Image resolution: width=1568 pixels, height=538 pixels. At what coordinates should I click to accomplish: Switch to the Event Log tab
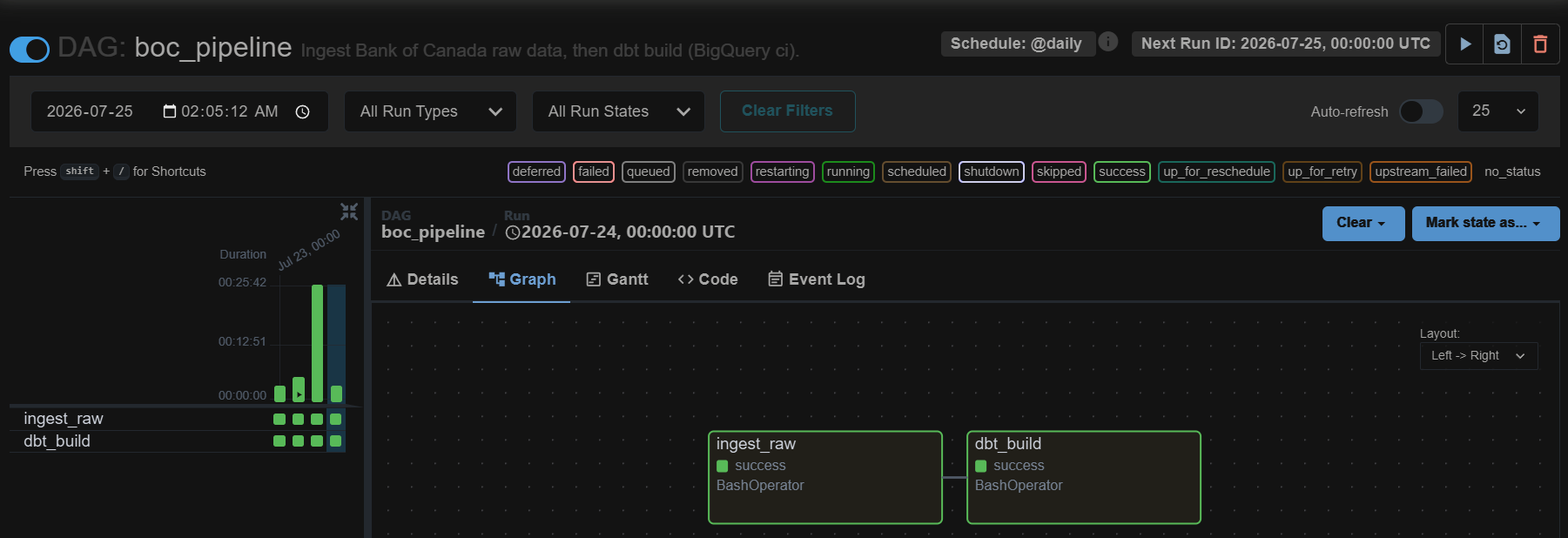(x=817, y=279)
